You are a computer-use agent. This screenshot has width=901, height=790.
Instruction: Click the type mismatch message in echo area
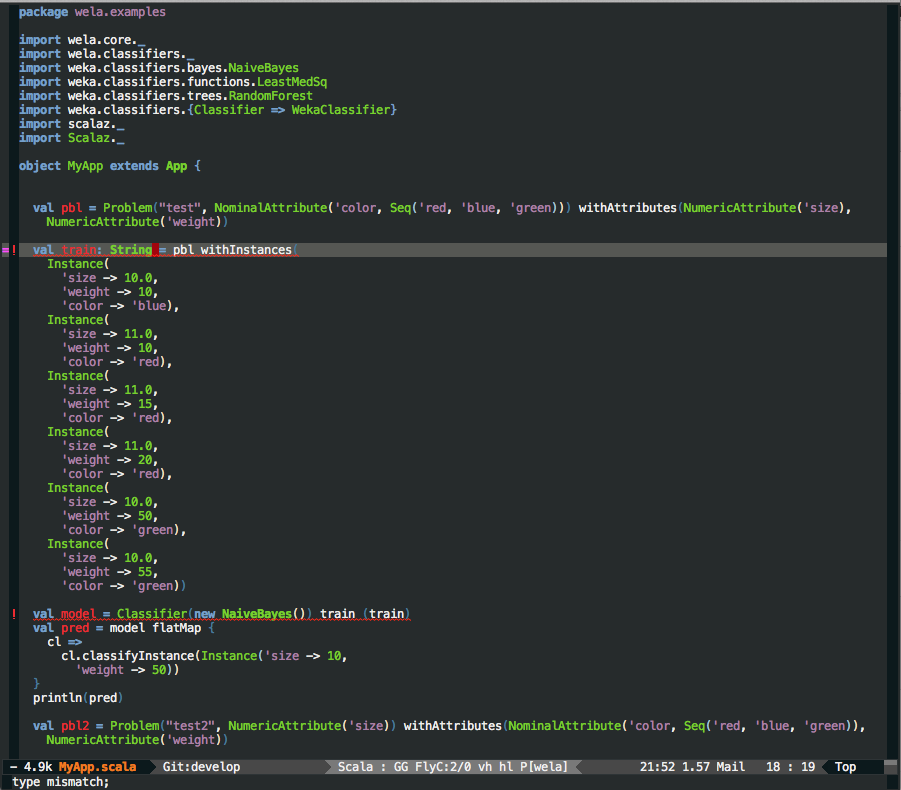coord(60,782)
